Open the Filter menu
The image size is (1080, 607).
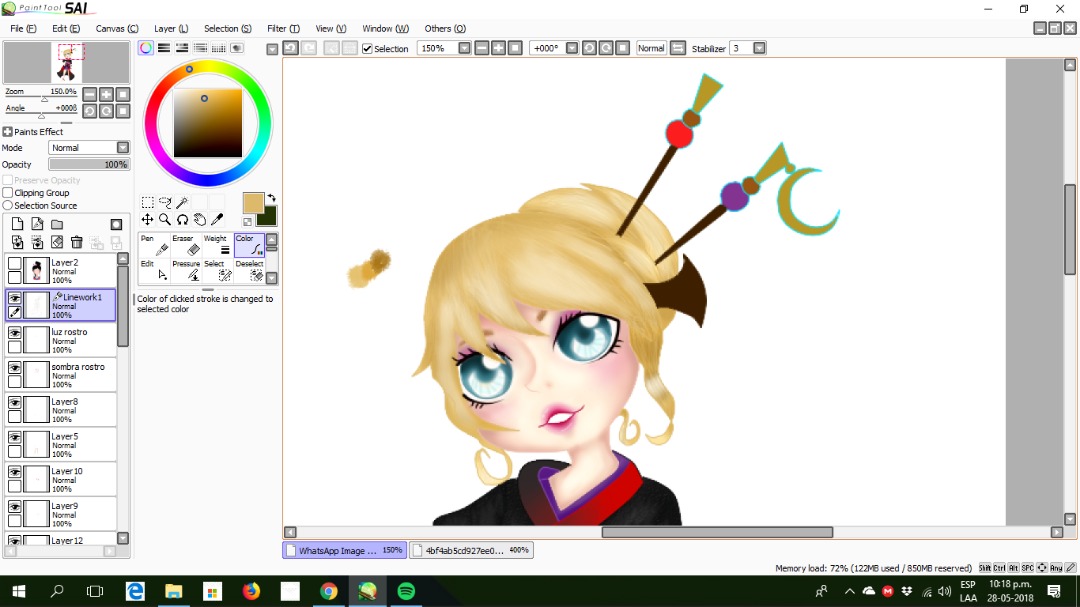tap(283, 28)
